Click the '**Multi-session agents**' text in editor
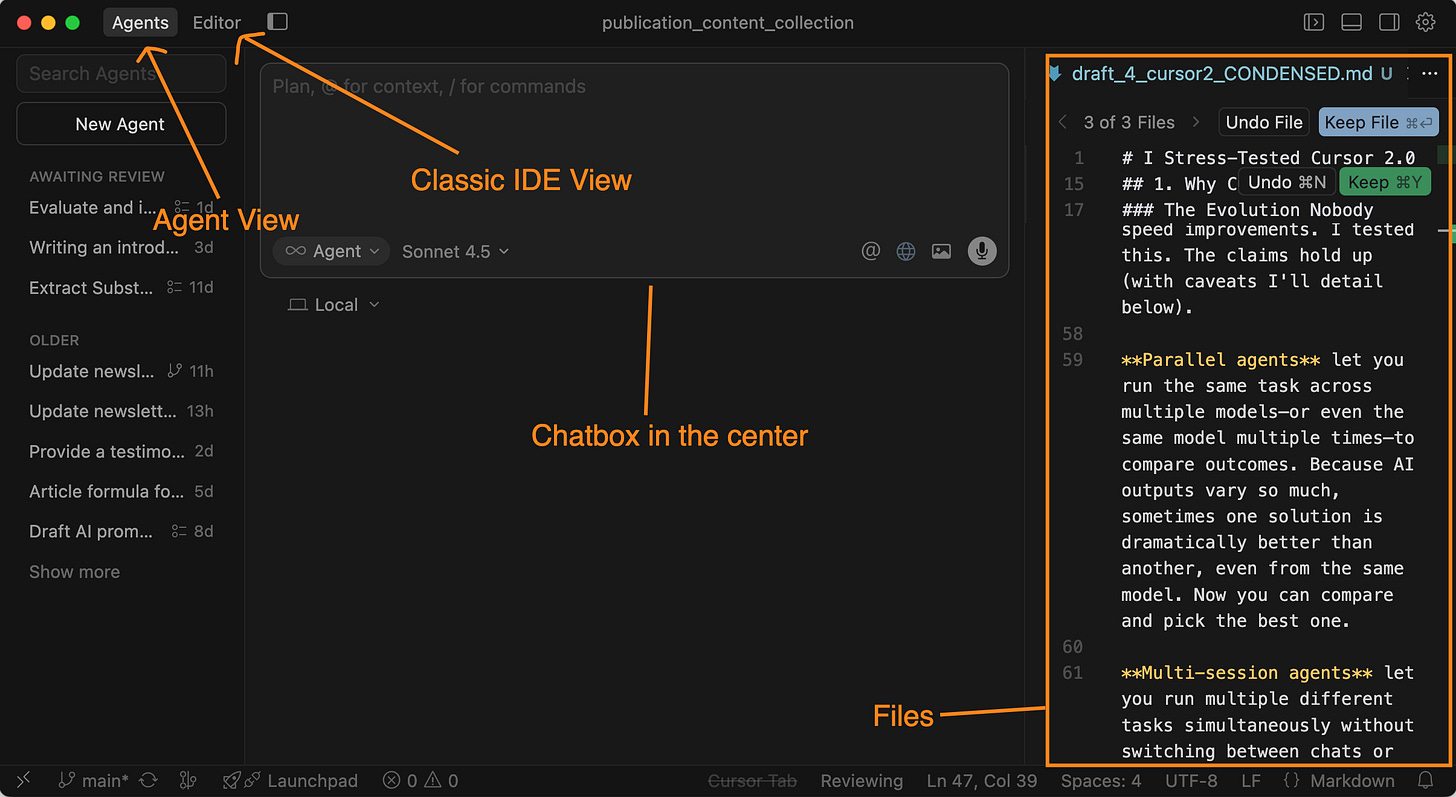 tap(1247, 673)
